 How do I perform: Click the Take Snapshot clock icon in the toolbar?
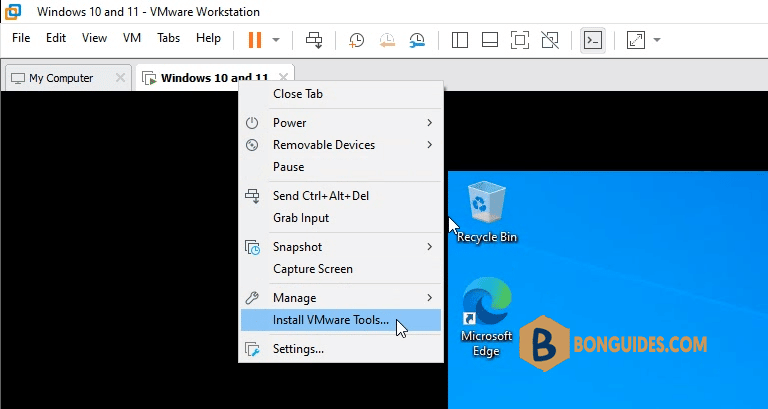(356, 40)
